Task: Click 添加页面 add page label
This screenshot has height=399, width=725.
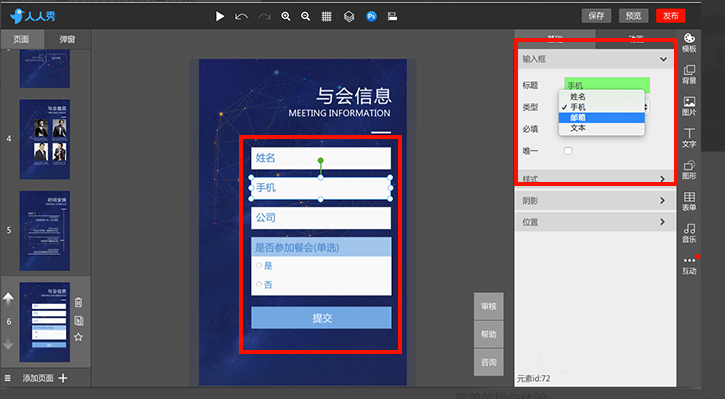Action: pyautogui.click(x=38, y=378)
